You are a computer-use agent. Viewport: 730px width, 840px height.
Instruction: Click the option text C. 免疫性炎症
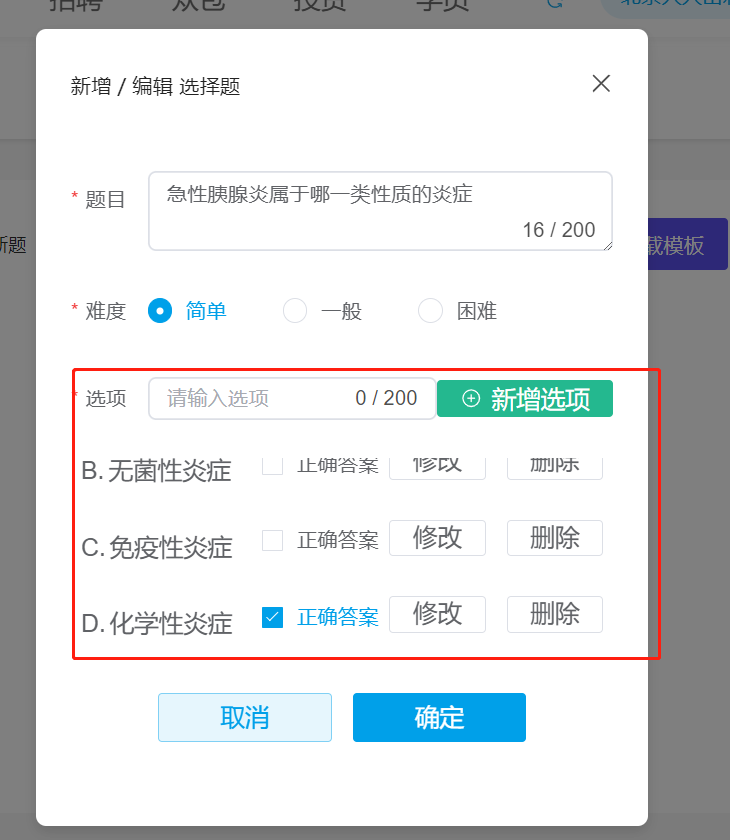(157, 548)
